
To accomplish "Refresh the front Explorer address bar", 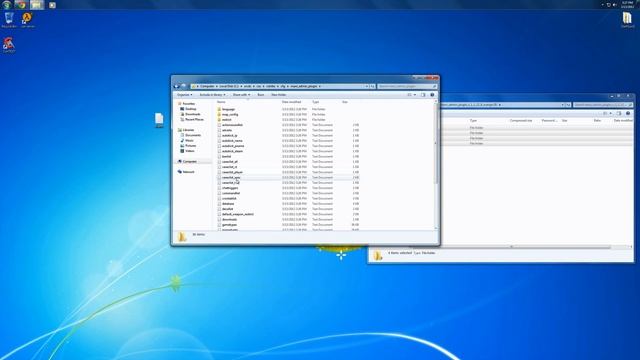I will click(372, 87).
